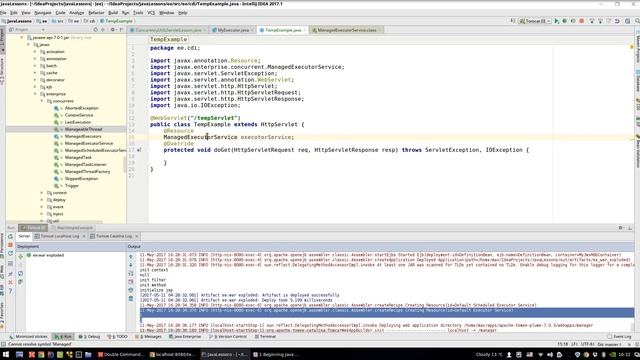The height and width of the screenshot is (360, 640).
Task: Click red Stop icon in Run tool window
Action: click(x=11, y=245)
